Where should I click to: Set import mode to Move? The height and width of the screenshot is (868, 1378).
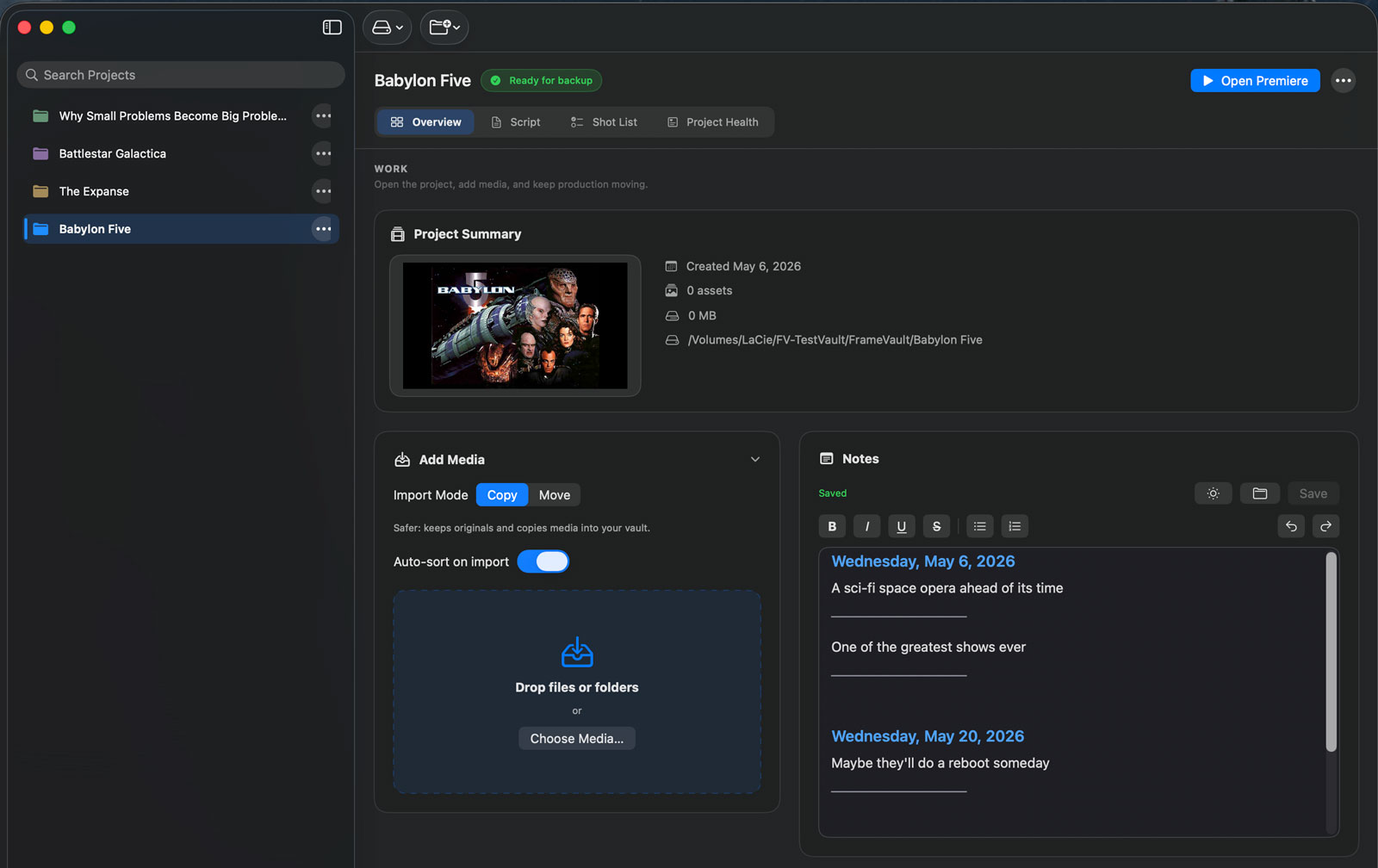pos(555,495)
